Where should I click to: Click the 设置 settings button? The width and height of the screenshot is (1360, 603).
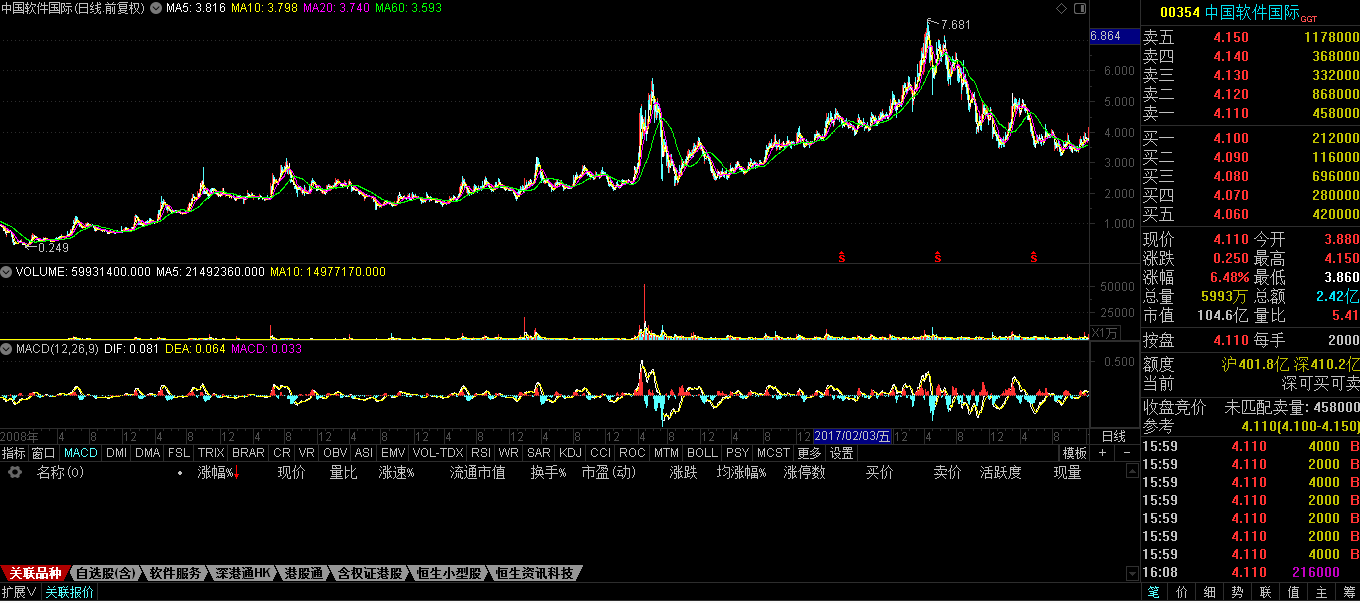tap(841, 453)
